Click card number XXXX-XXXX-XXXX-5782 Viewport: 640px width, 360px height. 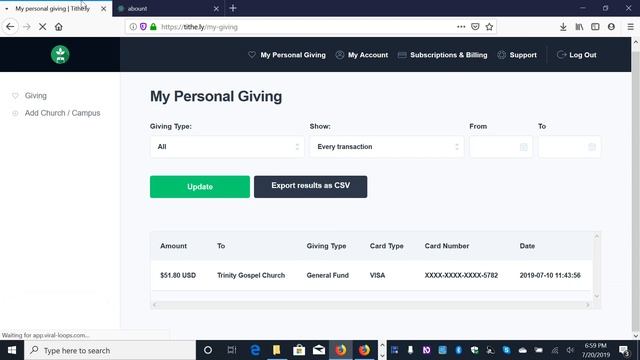point(461,276)
